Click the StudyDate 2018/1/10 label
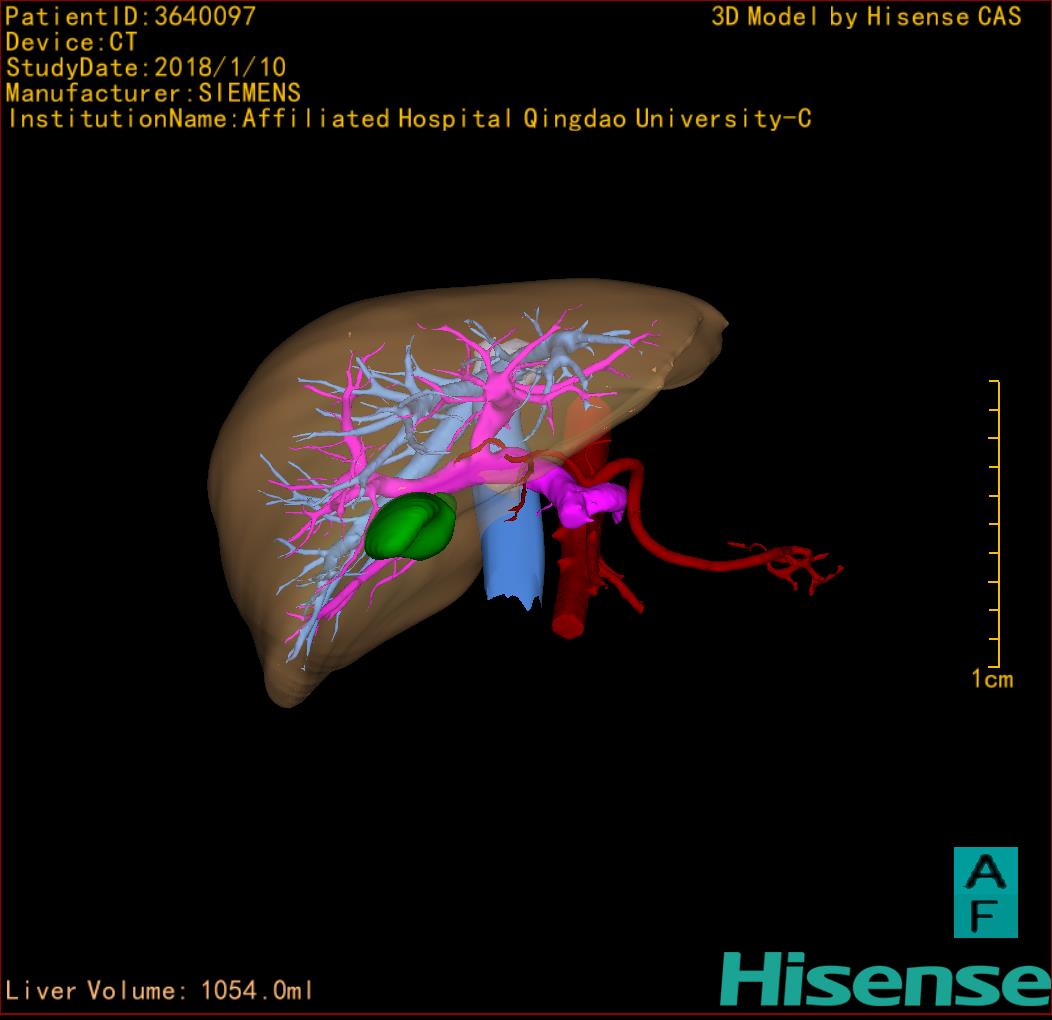This screenshot has height=1020, width=1052. click(x=146, y=68)
